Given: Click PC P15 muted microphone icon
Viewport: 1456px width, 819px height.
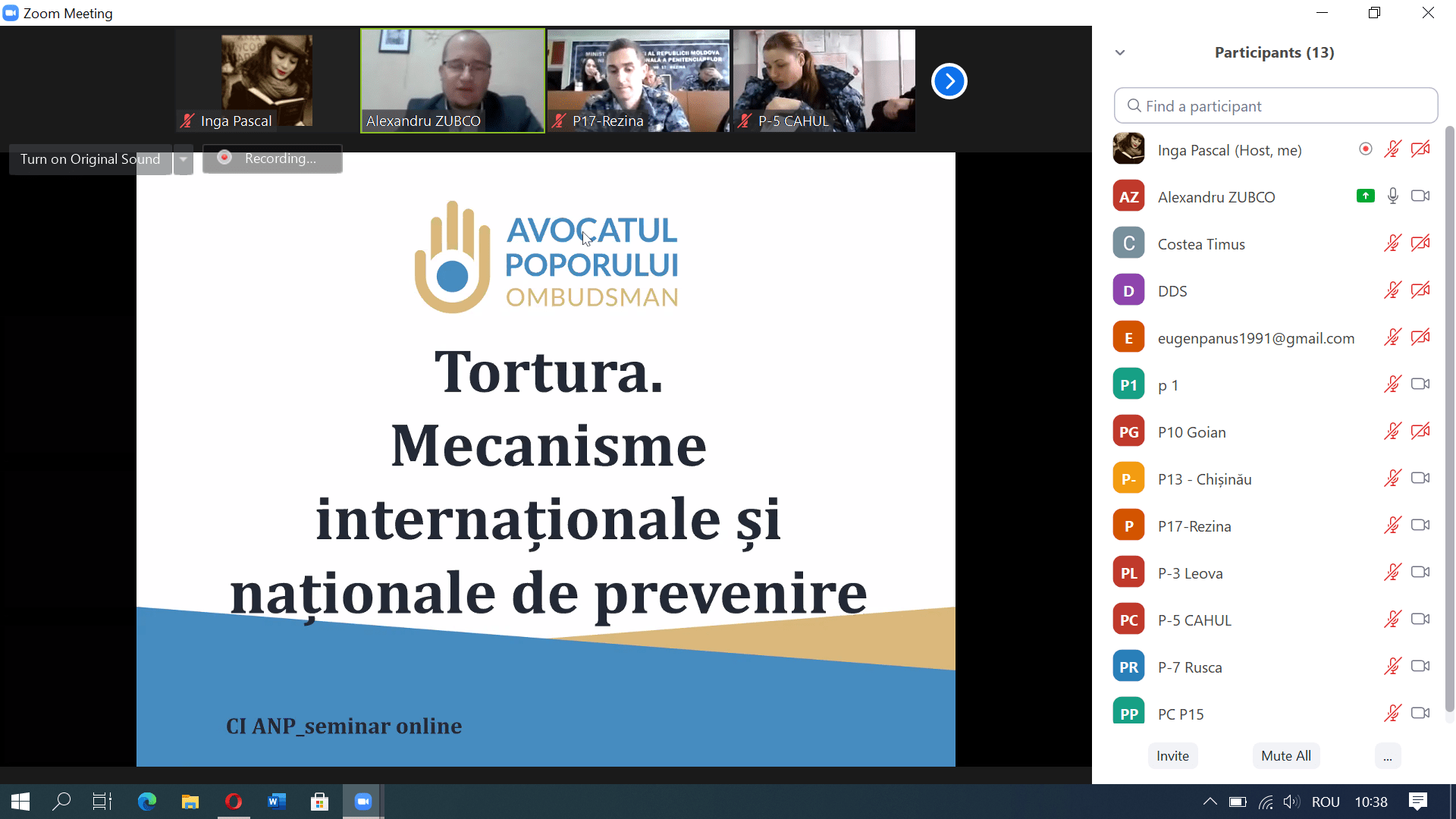Looking at the screenshot, I should pos(1392,714).
